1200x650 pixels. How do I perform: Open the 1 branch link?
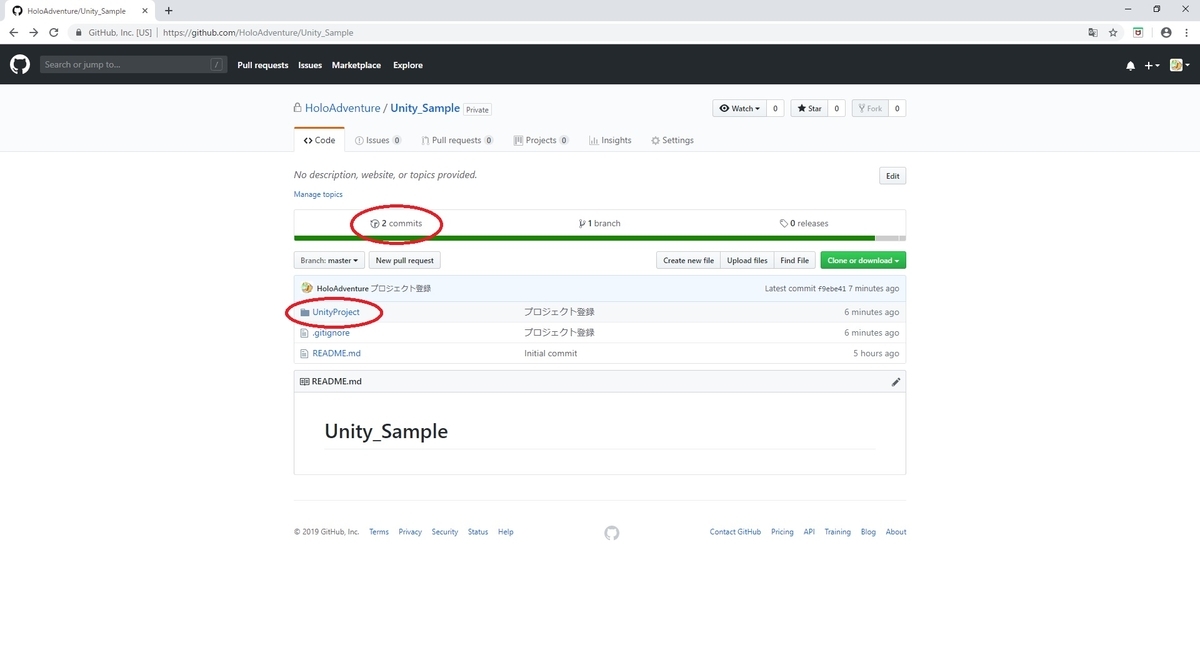599,223
